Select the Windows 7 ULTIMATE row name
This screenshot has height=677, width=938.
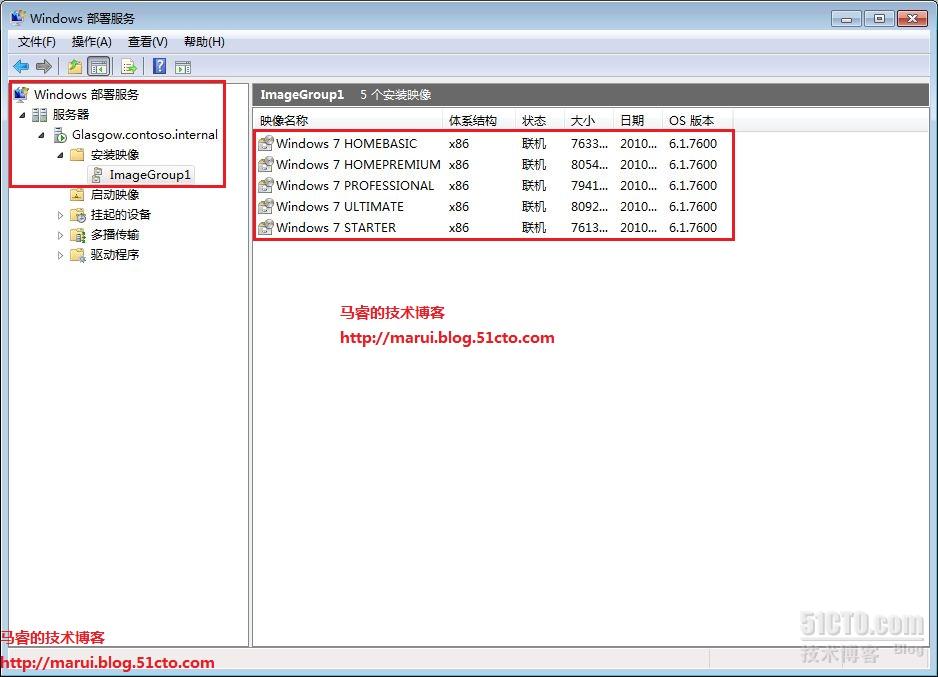coord(340,206)
